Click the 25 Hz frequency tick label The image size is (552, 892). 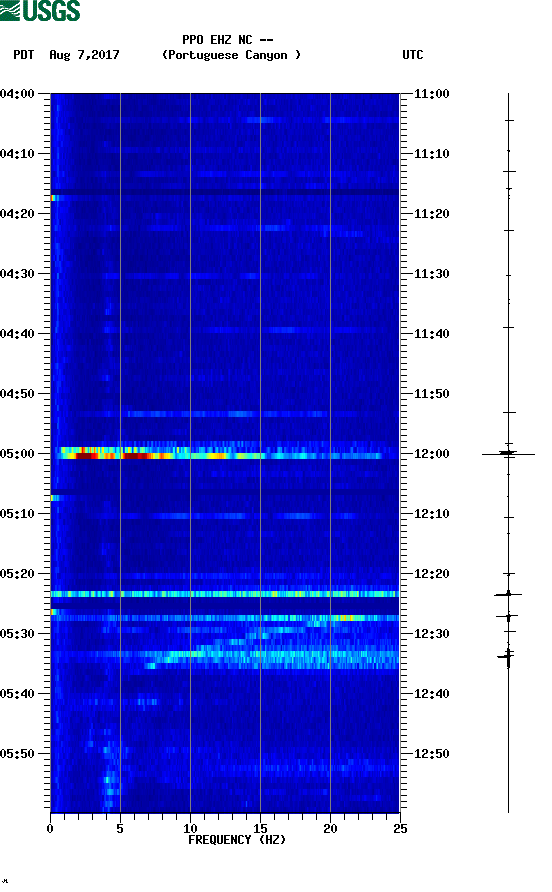(x=400, y=829)
